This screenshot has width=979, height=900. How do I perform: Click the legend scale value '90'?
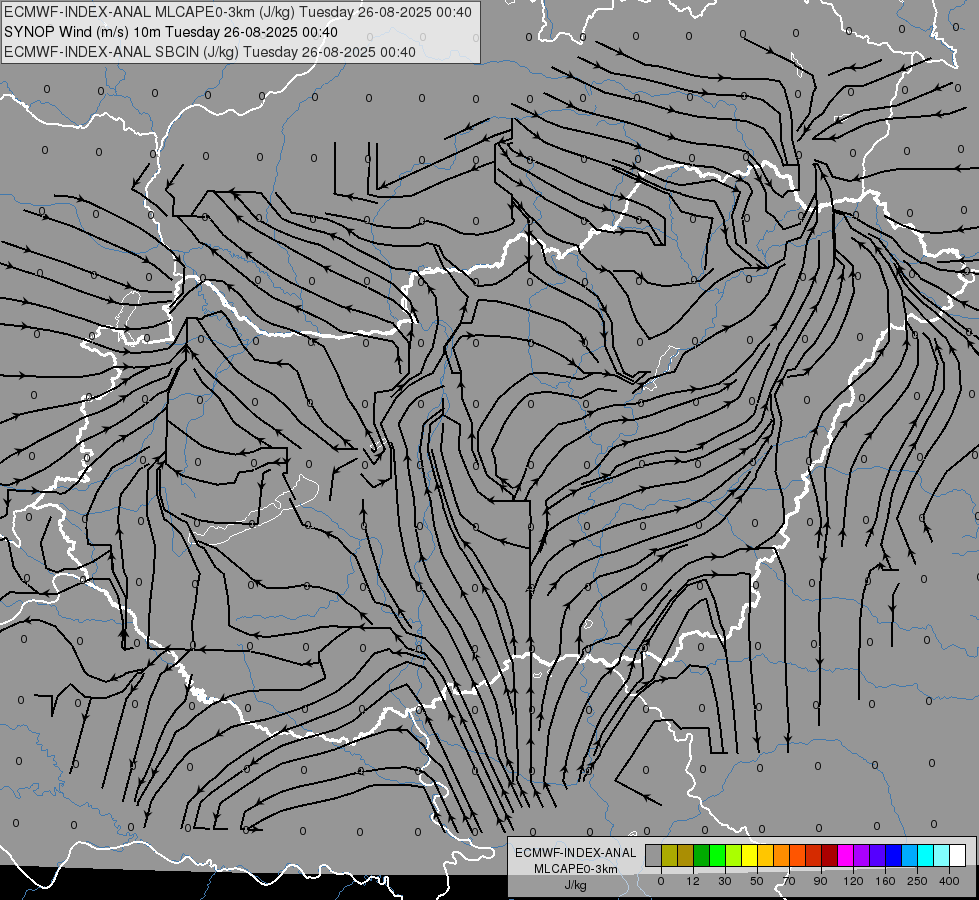[820, 881]
